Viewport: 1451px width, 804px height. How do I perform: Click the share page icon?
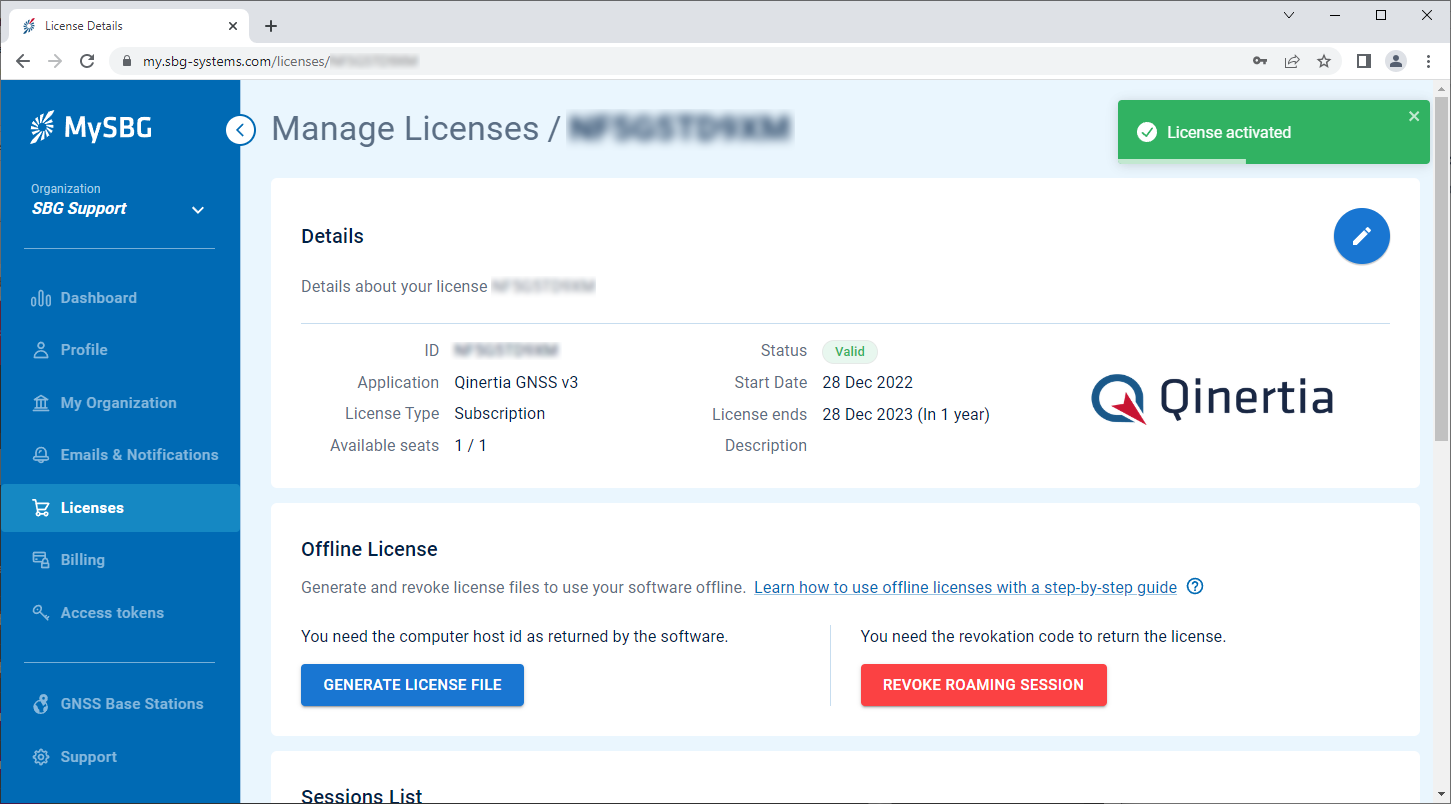pos(1292,61)
